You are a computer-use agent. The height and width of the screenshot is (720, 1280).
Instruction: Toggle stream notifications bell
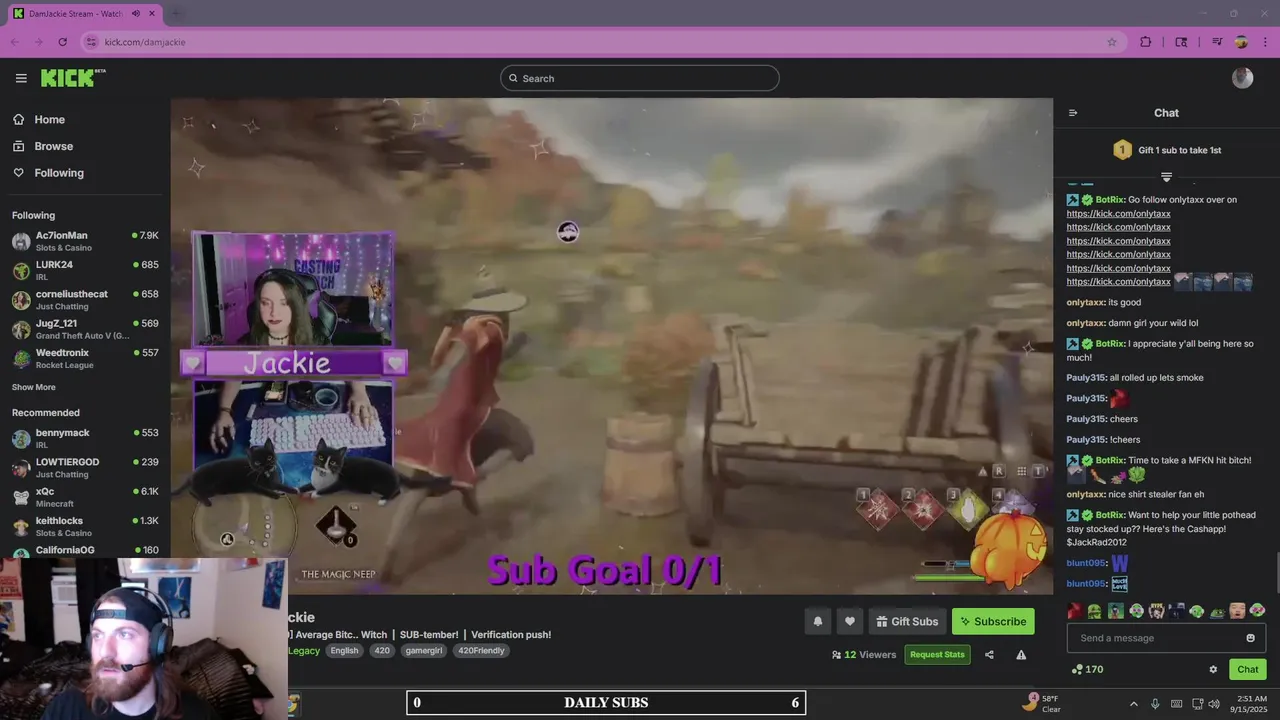(817, 621)
